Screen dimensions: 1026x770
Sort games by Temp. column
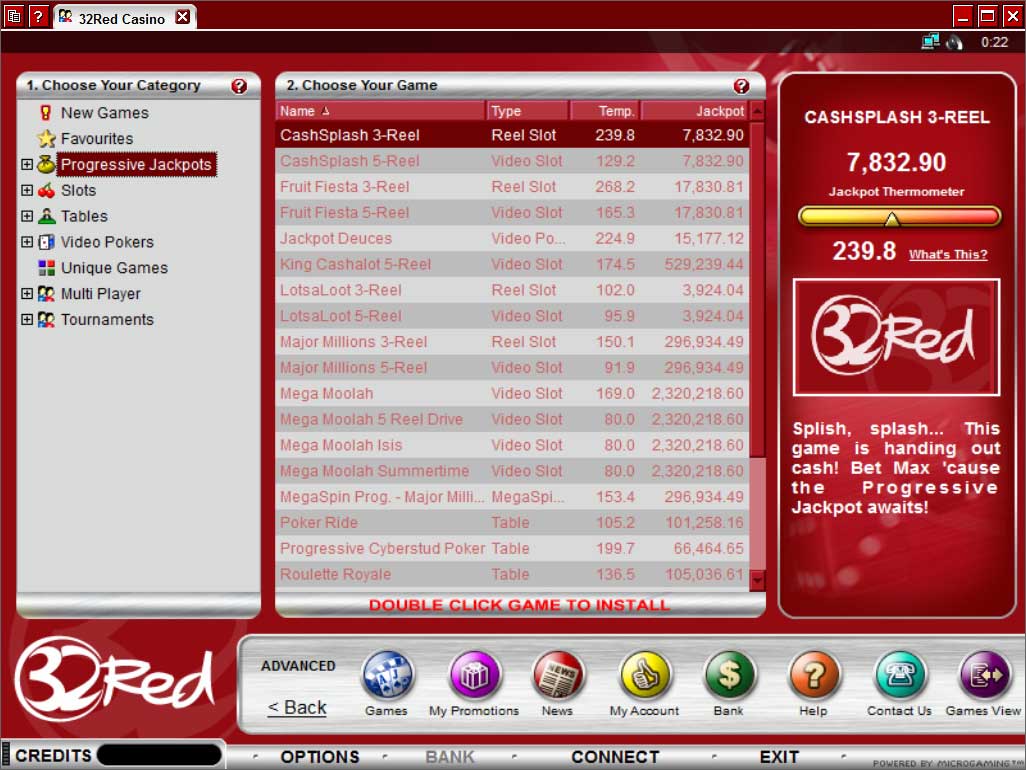tap(605, 111)
